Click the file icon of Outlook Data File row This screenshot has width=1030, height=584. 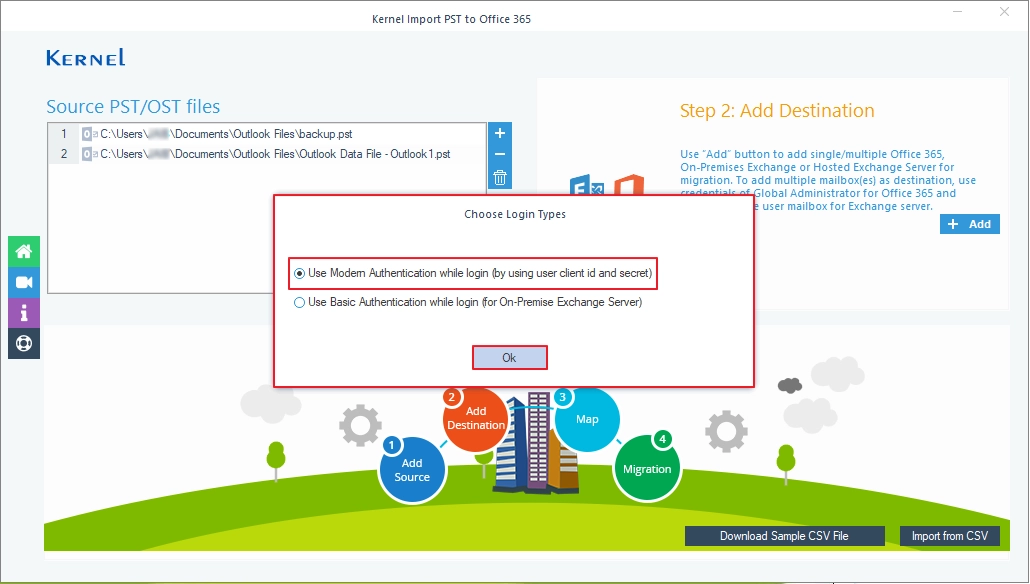click(89, 154)
